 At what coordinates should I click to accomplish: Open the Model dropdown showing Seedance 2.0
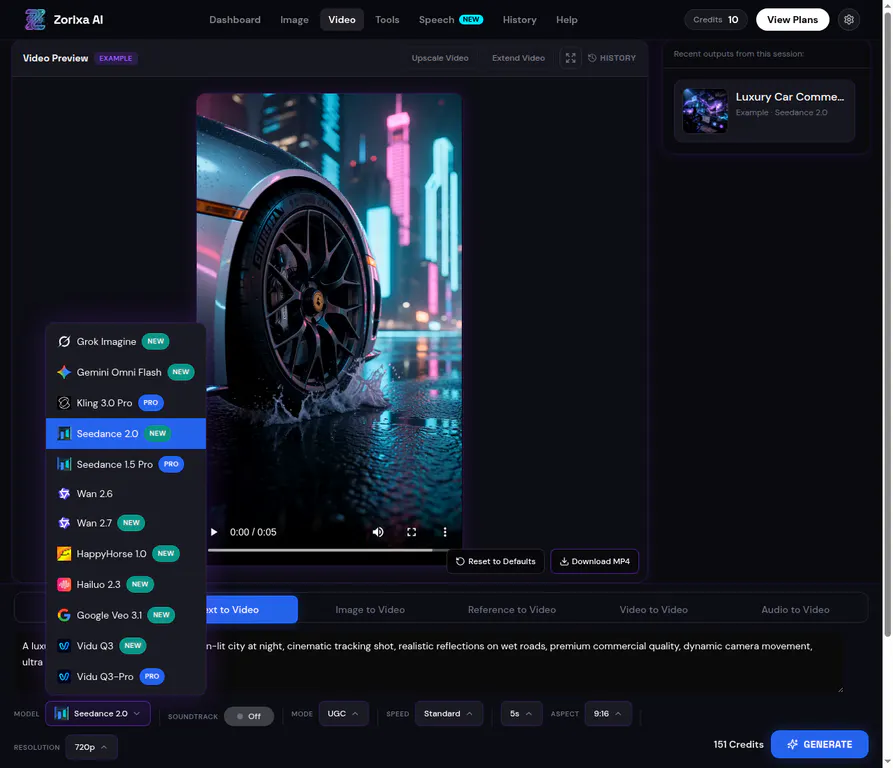point(98,714)
